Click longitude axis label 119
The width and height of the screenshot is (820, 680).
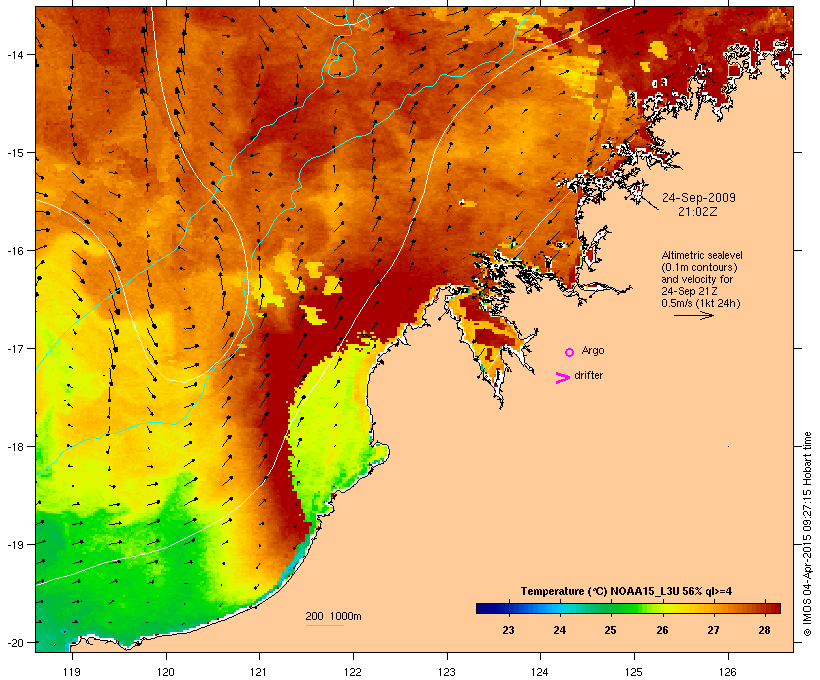72,672
